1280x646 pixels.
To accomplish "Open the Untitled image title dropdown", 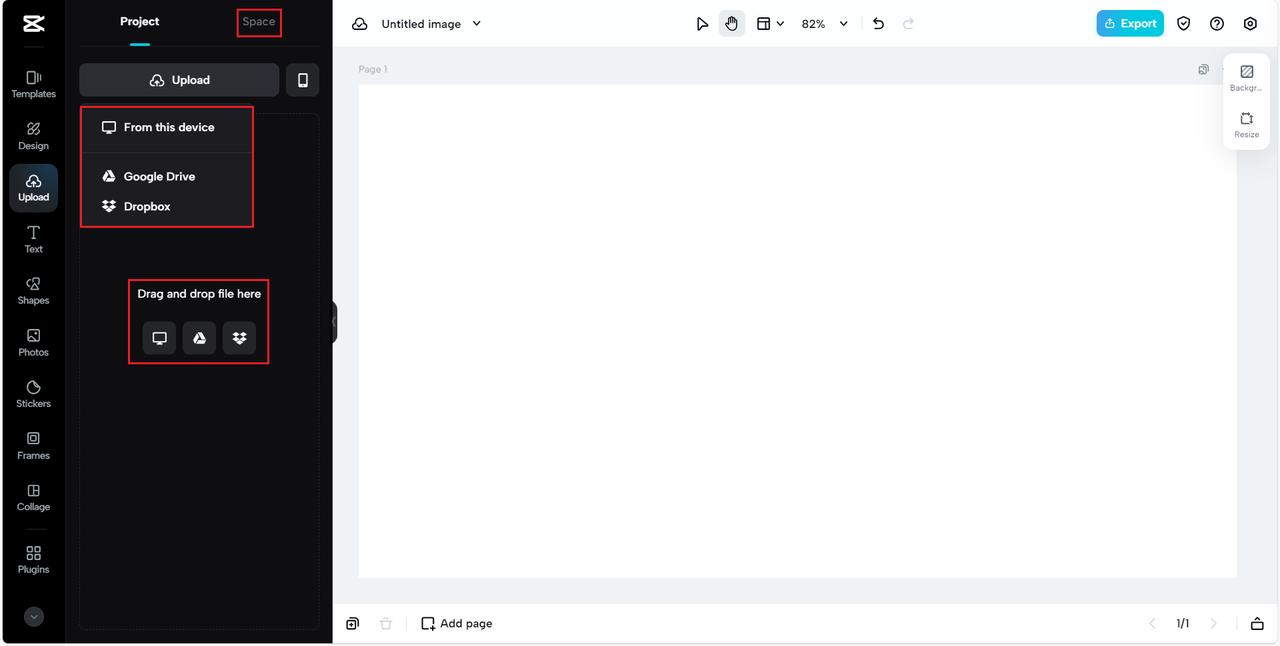I will click(x=431, y=24).
